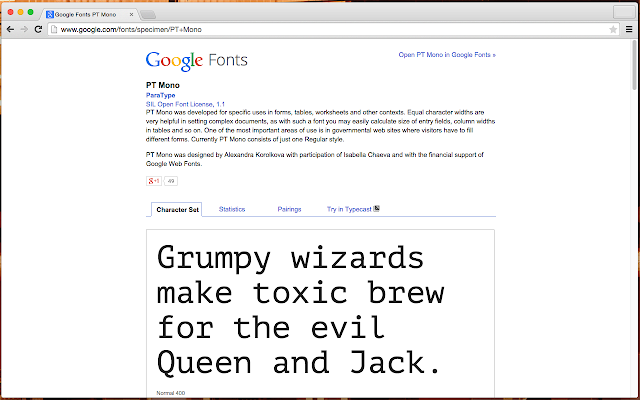Click the Typecast external link icon
The width and height of the screenshot is (640, 400).
pyautogui.click(x=376, y=208)
